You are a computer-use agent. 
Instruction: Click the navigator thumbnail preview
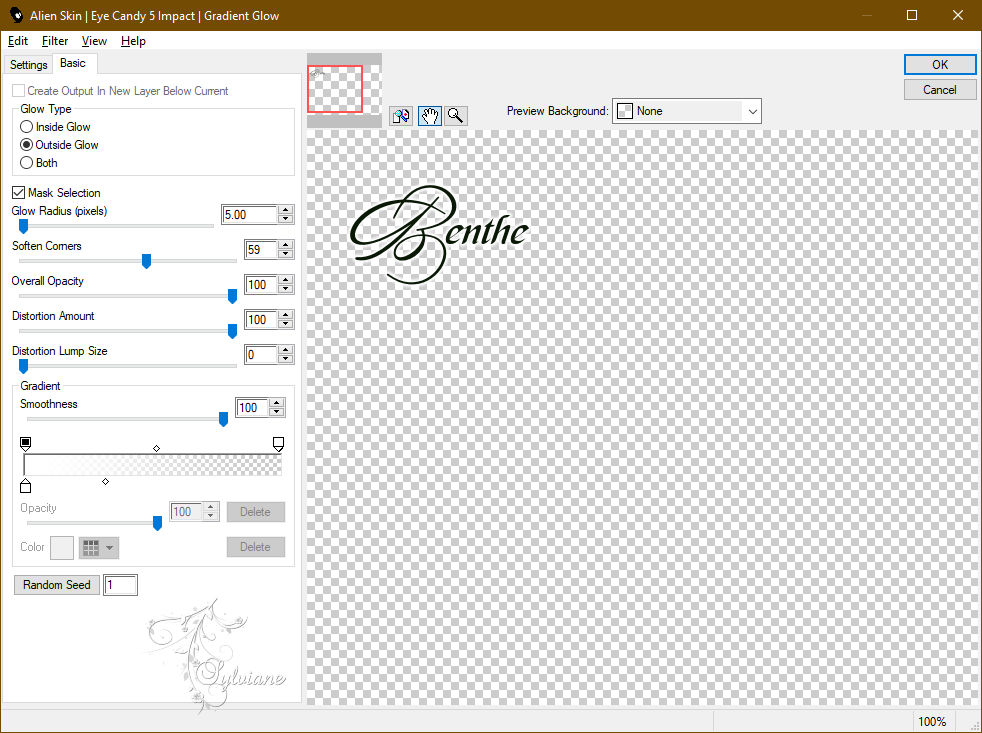point(344,90)
